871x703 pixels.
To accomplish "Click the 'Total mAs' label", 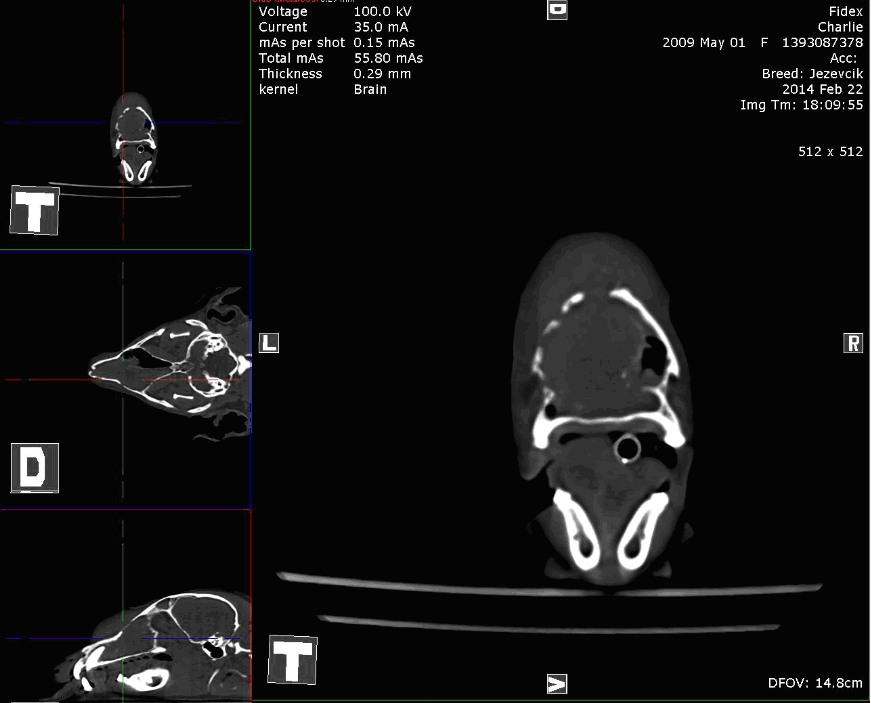I will click(291, 58).
